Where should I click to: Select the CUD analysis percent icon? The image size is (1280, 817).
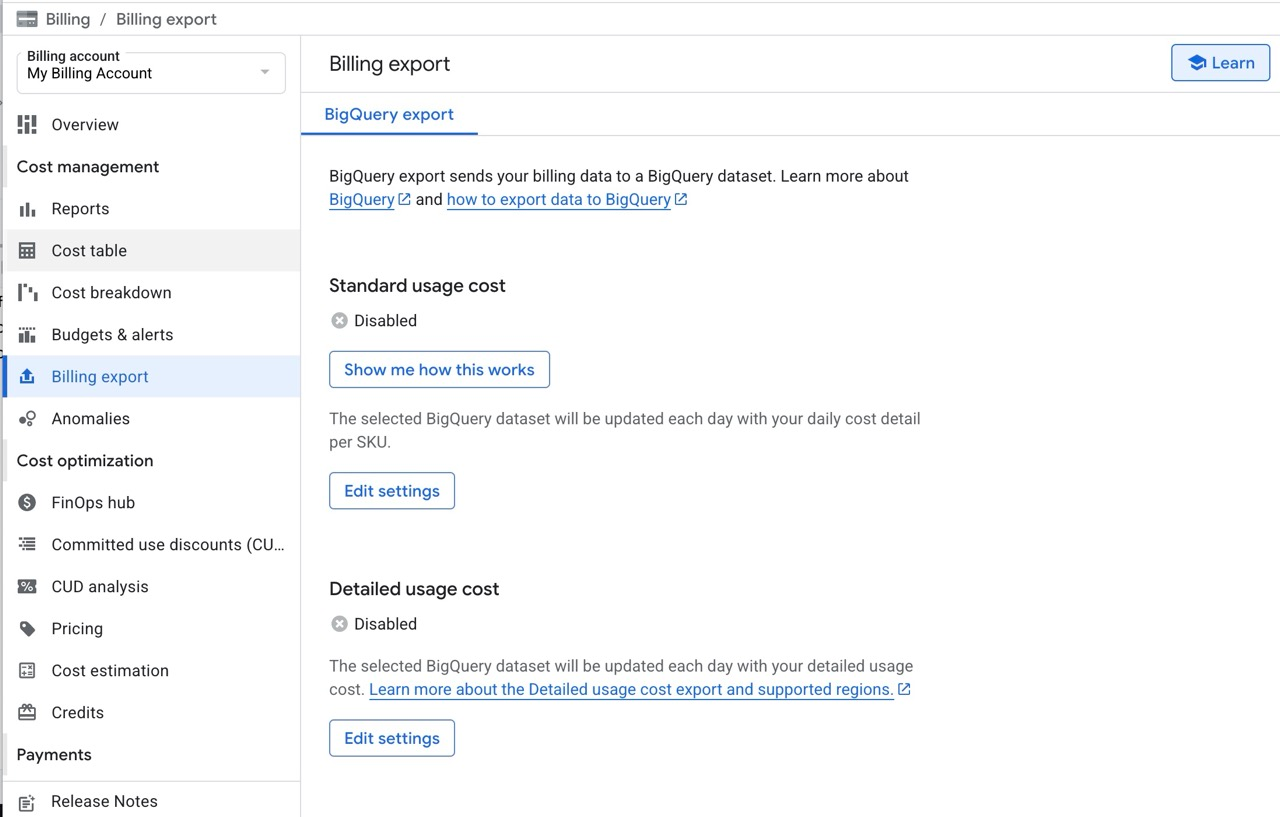[x=27, y=586]
